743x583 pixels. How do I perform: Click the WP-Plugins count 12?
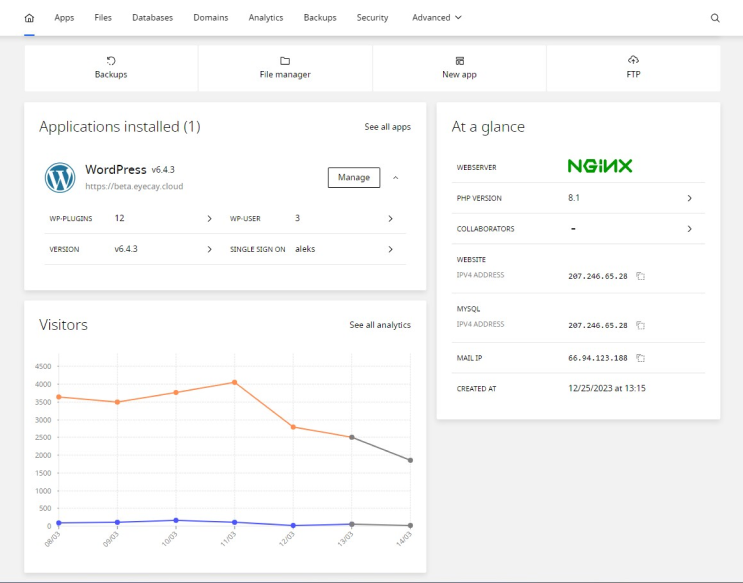coord(119,218)
